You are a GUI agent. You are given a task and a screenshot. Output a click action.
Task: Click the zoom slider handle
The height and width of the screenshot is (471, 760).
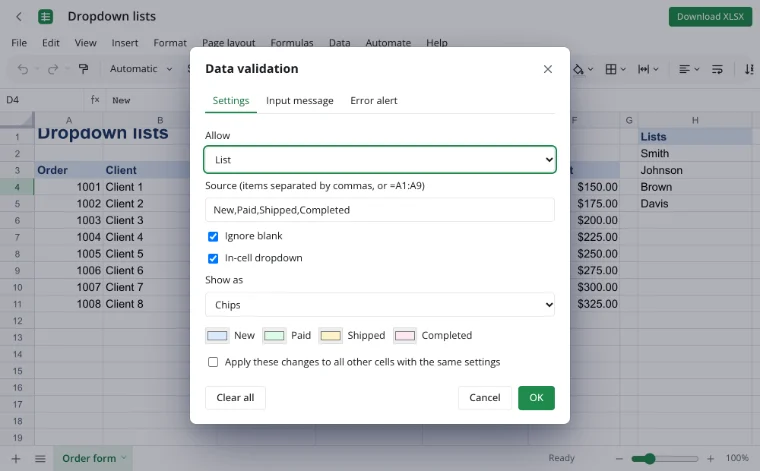click(649, 458)
